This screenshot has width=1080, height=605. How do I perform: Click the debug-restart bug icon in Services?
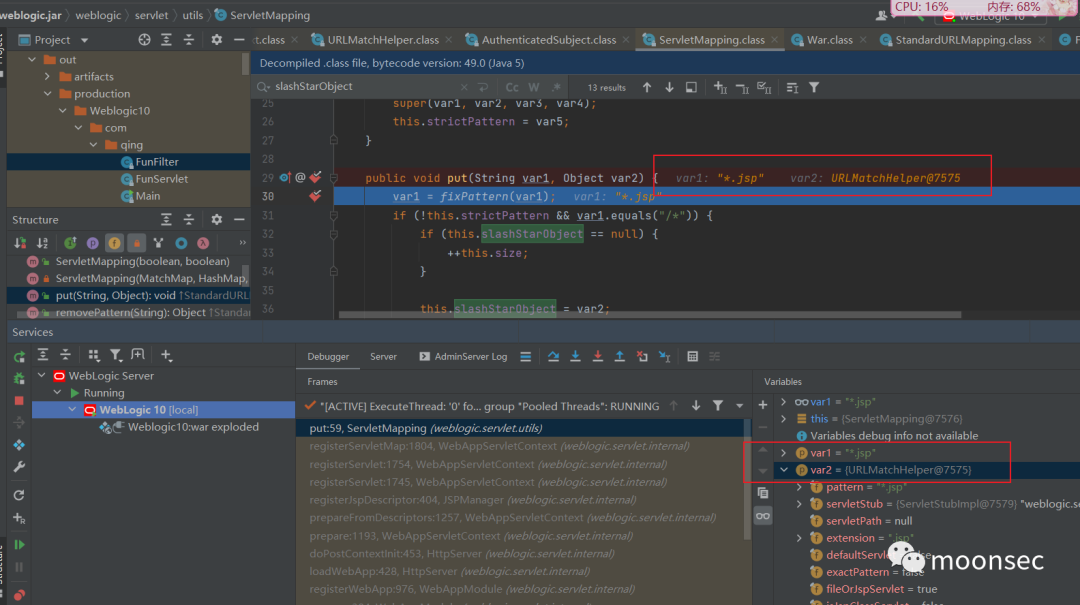click(19, 378)
